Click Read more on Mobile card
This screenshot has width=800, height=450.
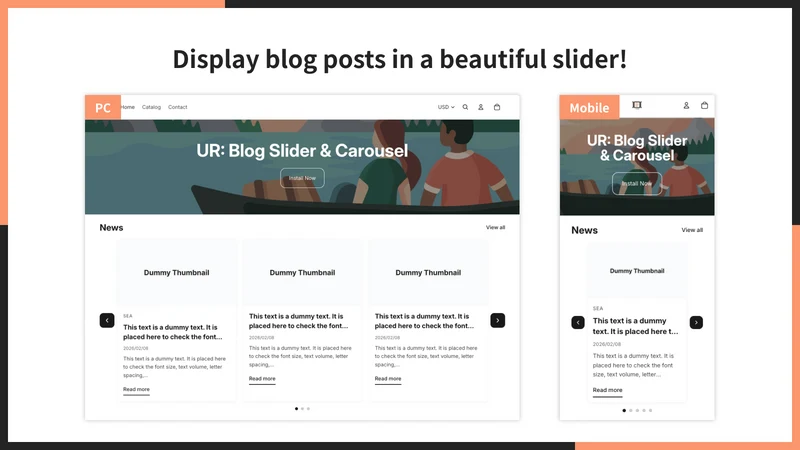point(607,390)
